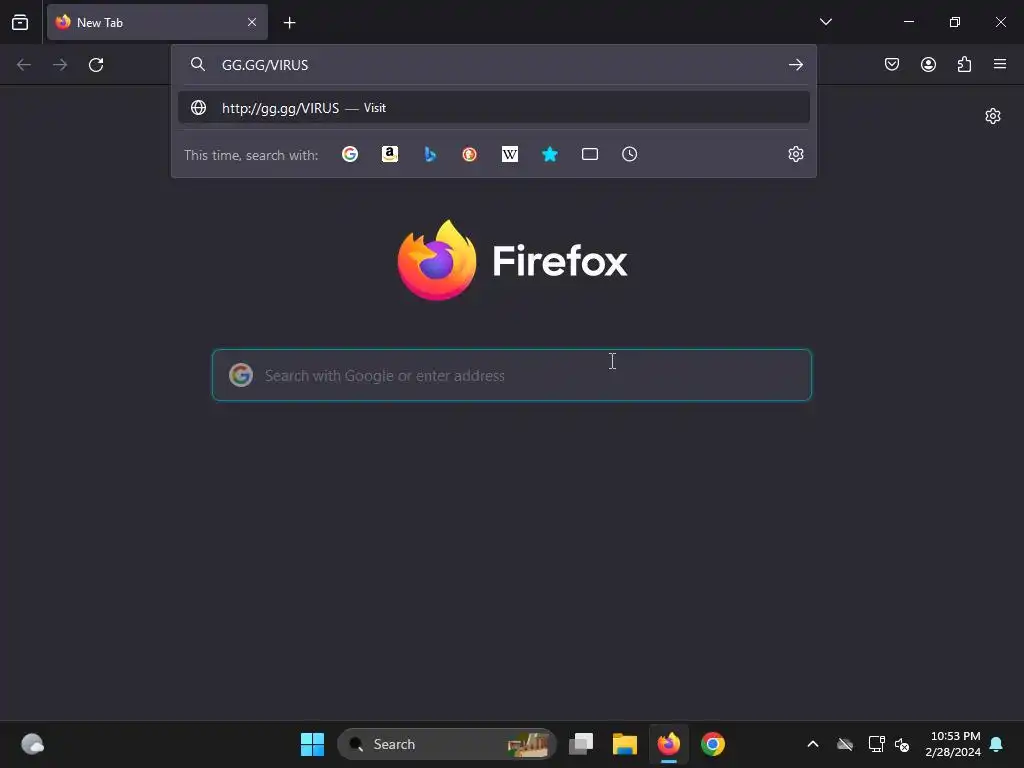Select the New Tab tab

[157, 22]
